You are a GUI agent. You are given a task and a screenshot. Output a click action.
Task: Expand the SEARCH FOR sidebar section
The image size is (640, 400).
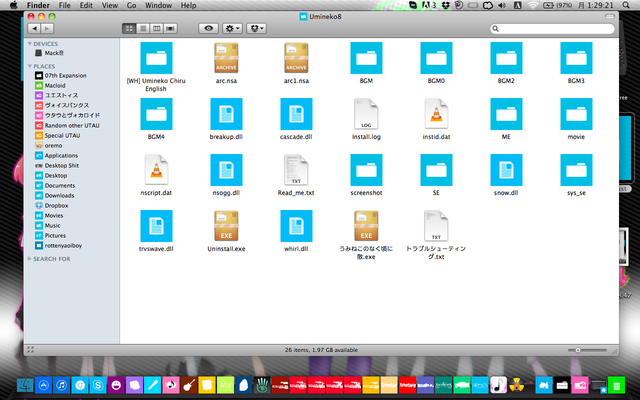[29, 259]
